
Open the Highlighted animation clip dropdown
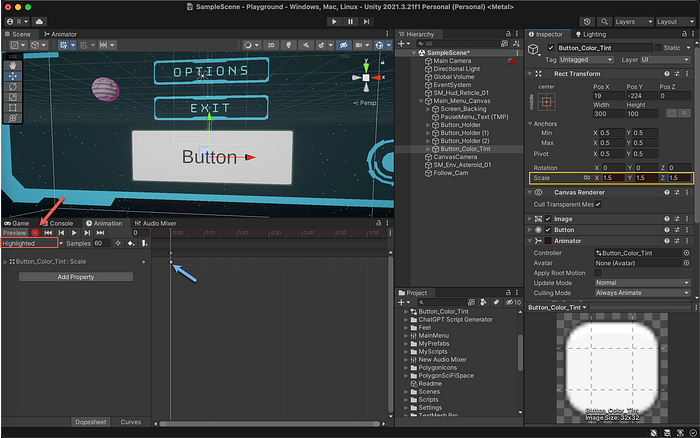pyautogui.click(x=32, y=243)
